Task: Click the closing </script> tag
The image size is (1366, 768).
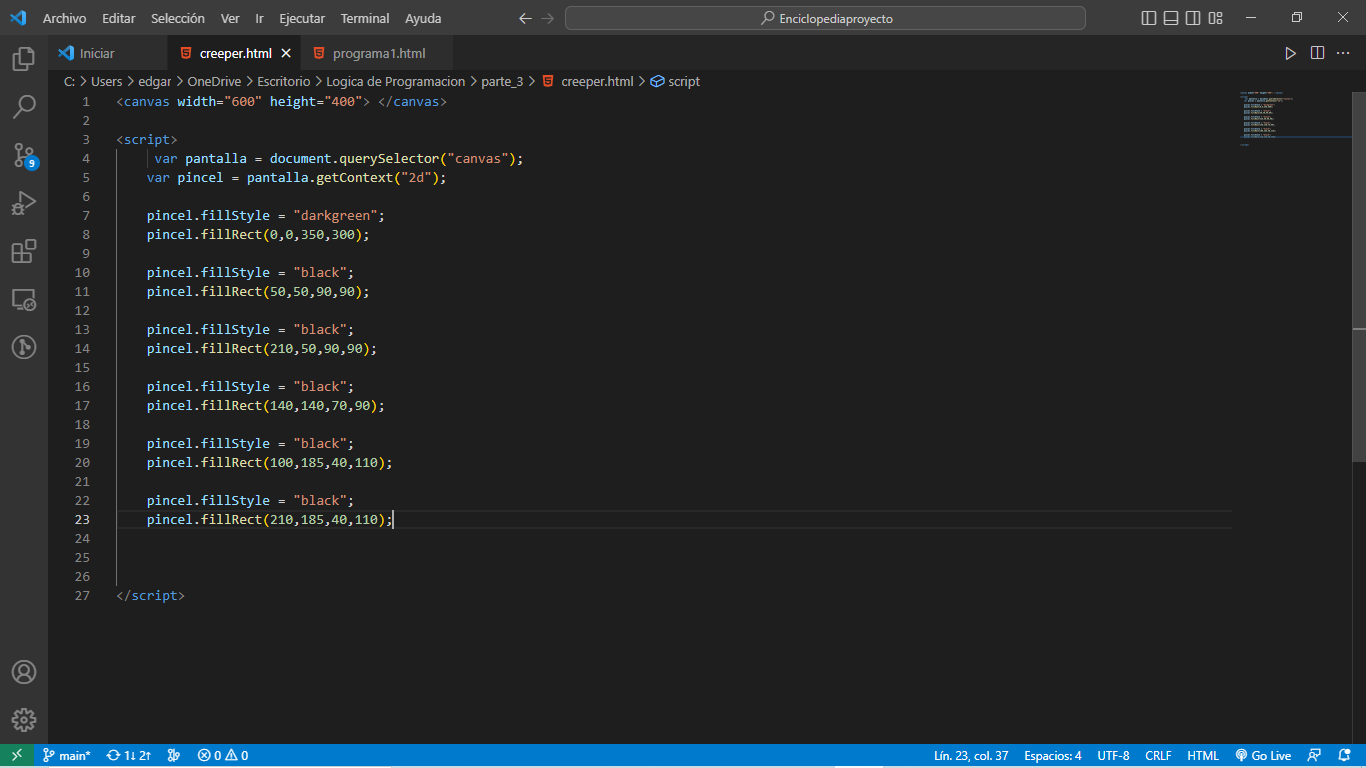Action: tap(151, 596)
